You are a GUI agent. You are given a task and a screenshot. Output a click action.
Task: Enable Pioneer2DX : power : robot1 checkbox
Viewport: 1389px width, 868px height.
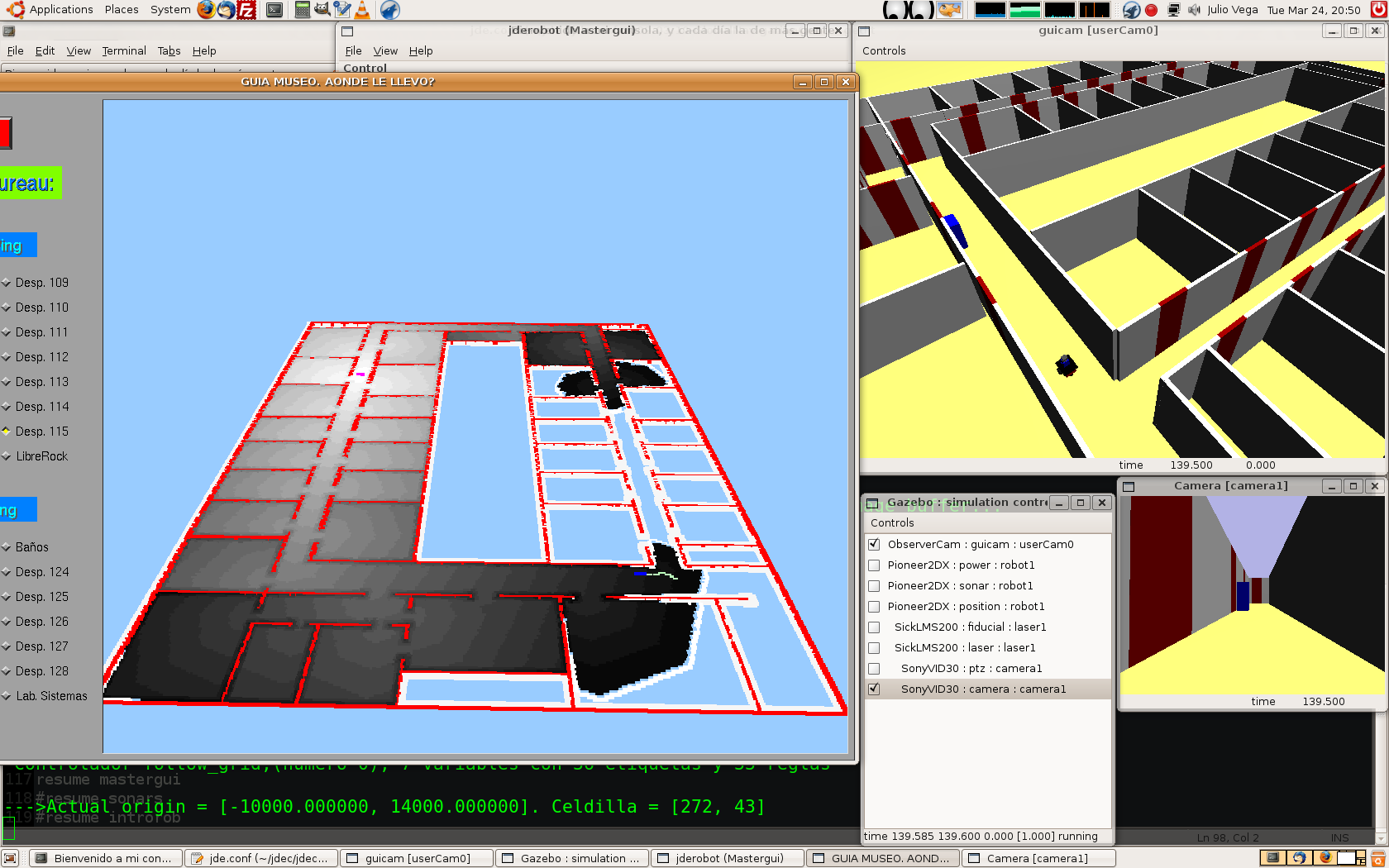click(874, 565)
